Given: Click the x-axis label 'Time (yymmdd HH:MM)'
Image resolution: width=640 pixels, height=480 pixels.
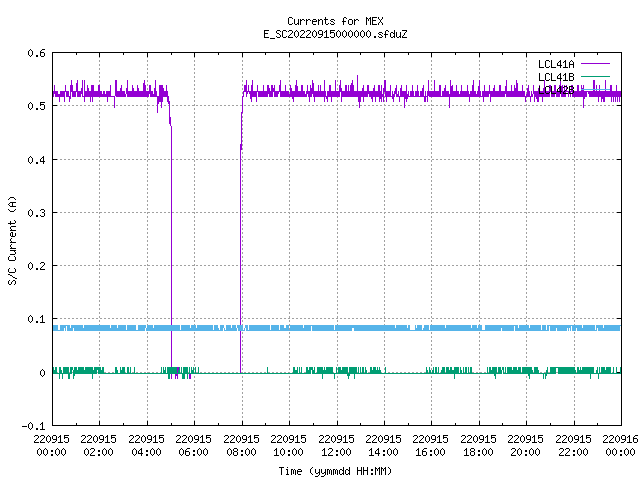Looking at the screenshot, I should click(335, 471).
